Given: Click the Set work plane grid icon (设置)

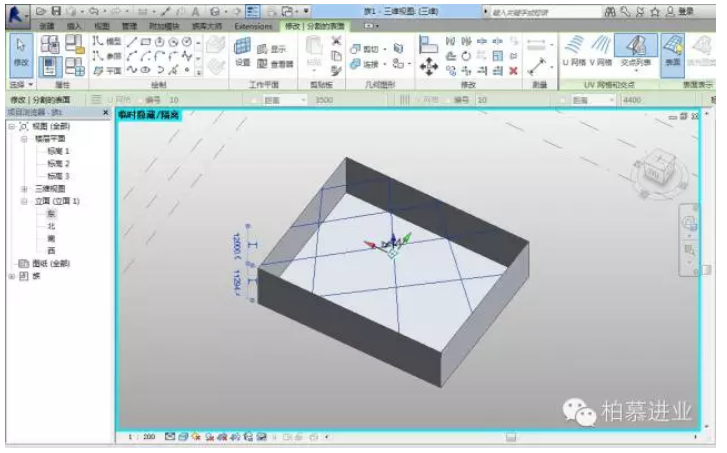Looking at the screenshot, I should (x=242, y=52).
